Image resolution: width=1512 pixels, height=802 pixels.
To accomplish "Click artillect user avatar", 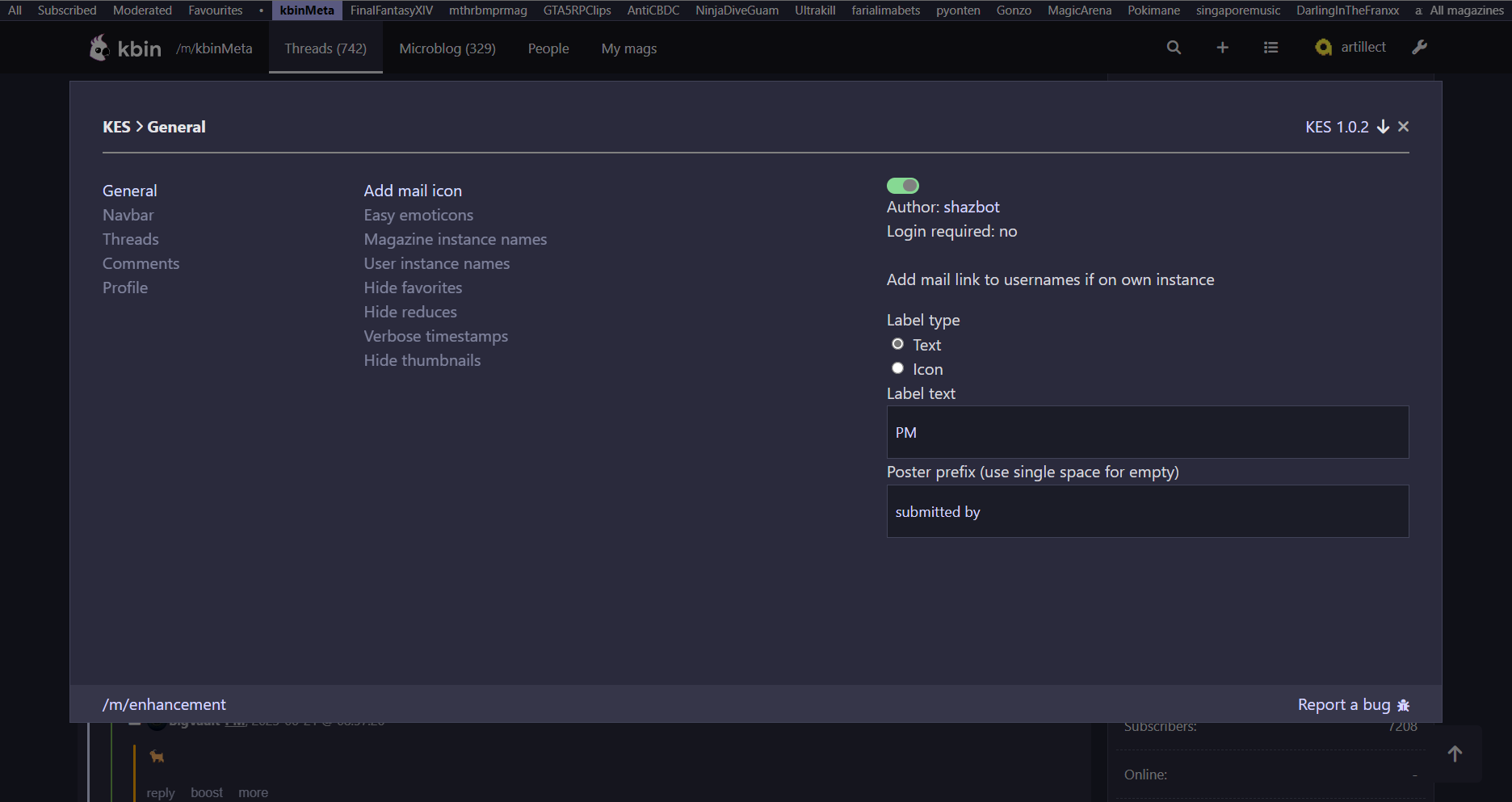I will tap(1323, 47).
